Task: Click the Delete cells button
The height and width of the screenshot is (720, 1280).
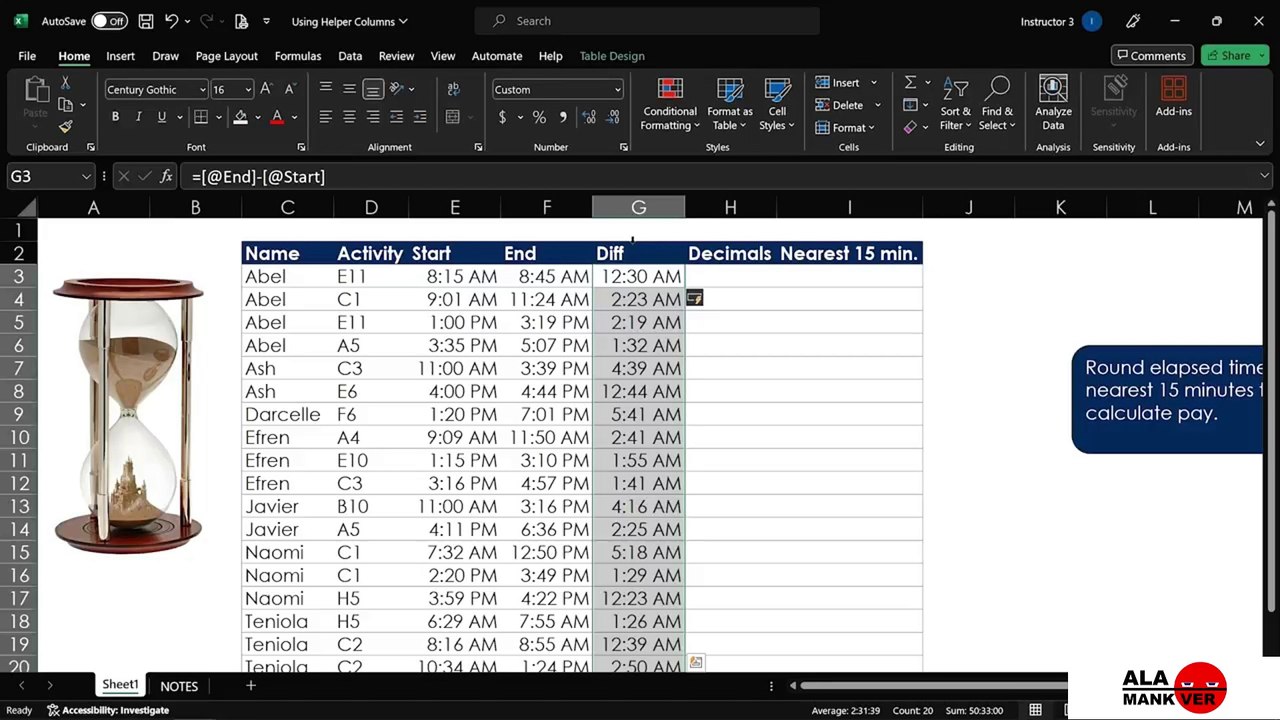Action: (x=839, y=105)
